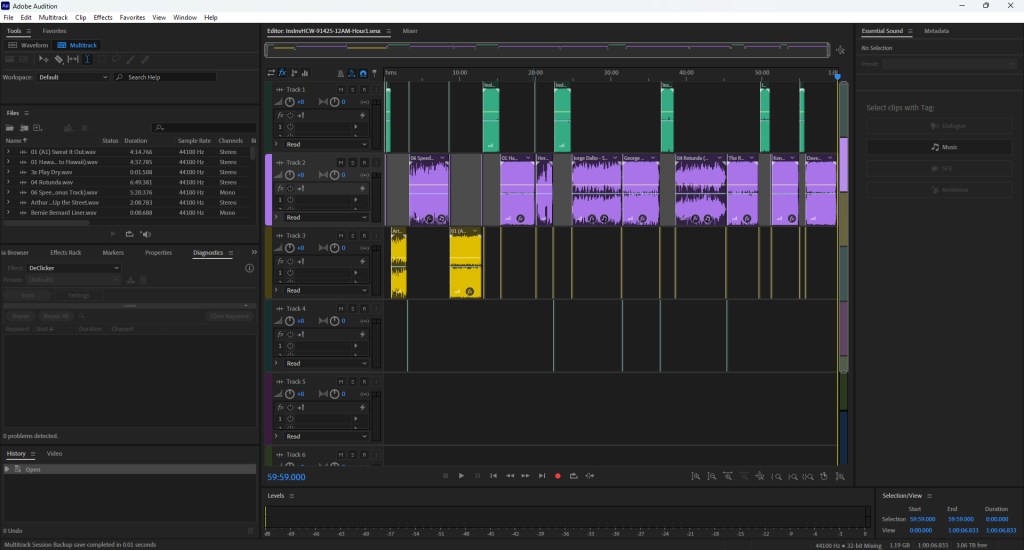Switch to the Waveform editor view
The width and height of the screenshot is (1024, 550).
tap(30, 45)
